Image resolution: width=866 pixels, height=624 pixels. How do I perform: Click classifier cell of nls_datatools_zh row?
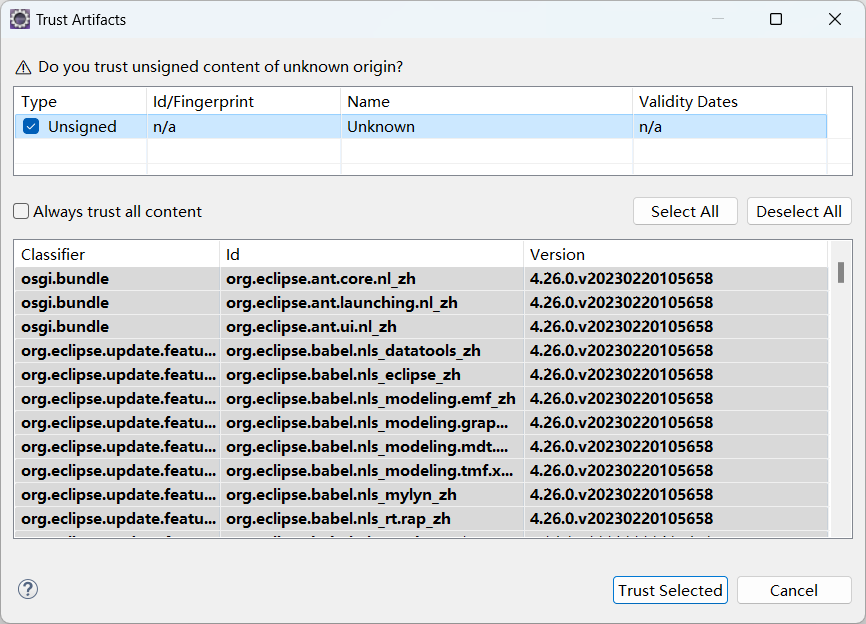118,351
